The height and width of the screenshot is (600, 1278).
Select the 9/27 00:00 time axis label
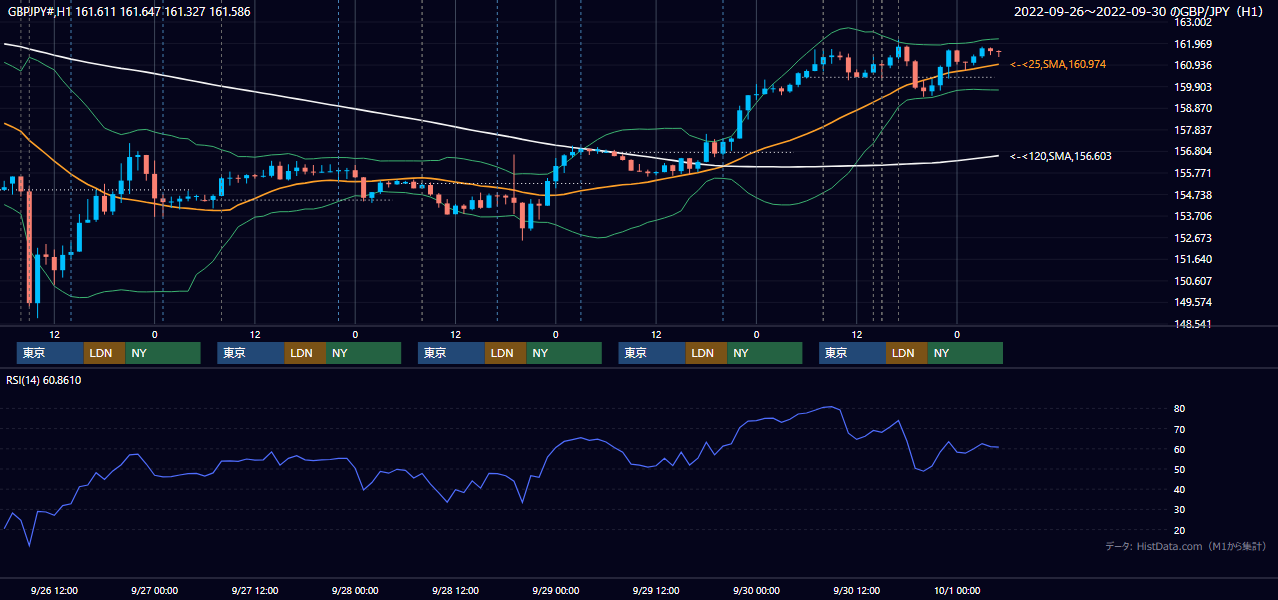pos(155,591)
